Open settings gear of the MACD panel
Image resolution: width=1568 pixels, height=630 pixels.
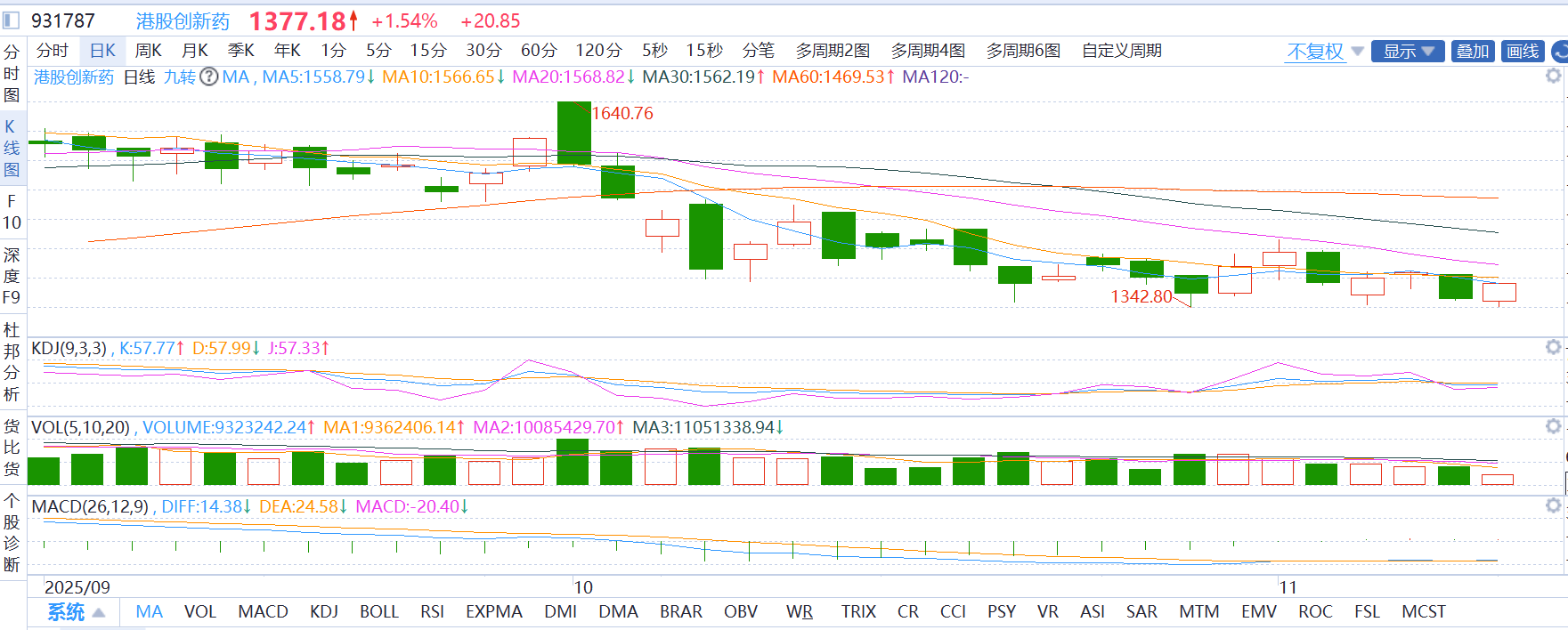click(x=1554, y=505)
